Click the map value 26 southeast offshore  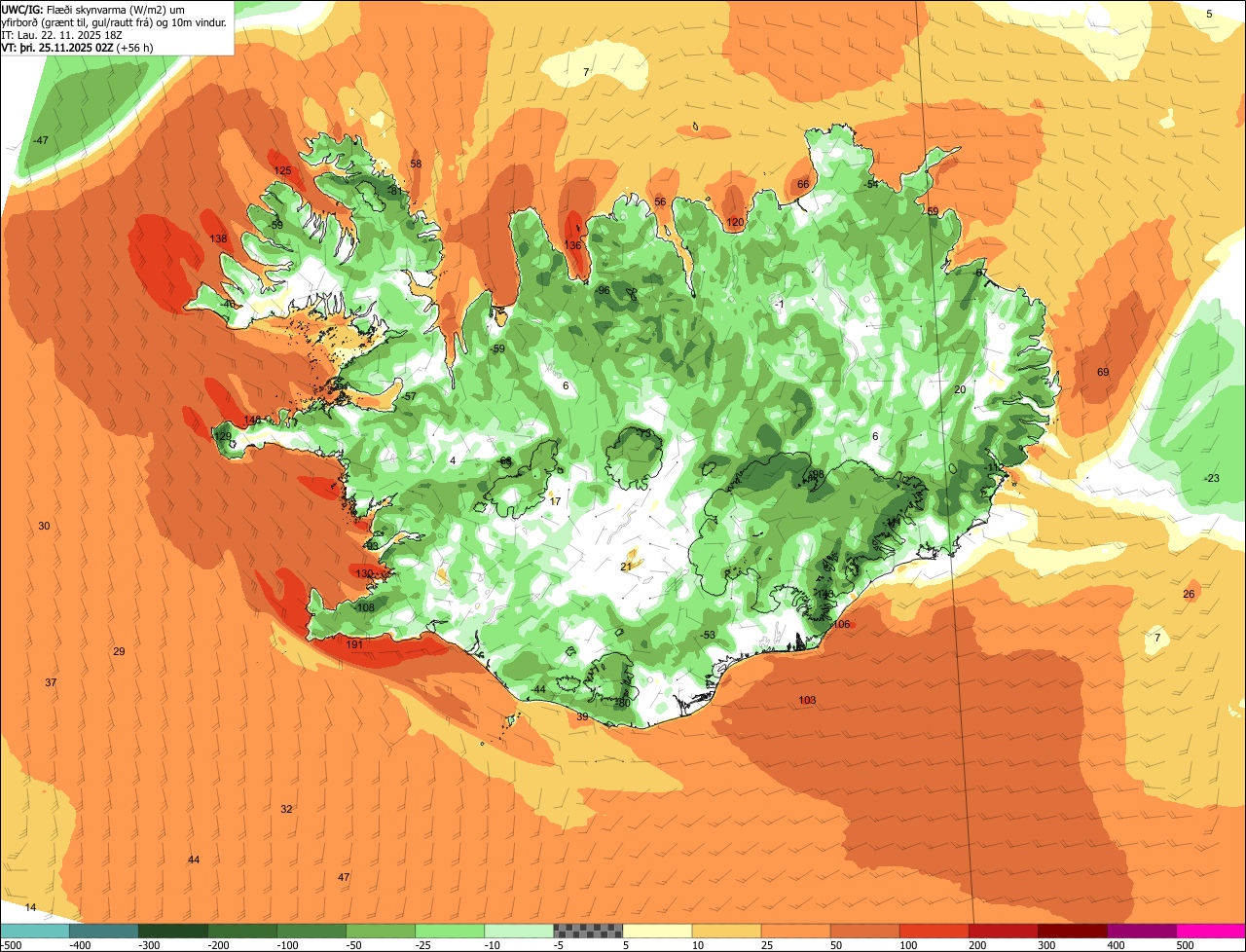tap(1189, 595)
